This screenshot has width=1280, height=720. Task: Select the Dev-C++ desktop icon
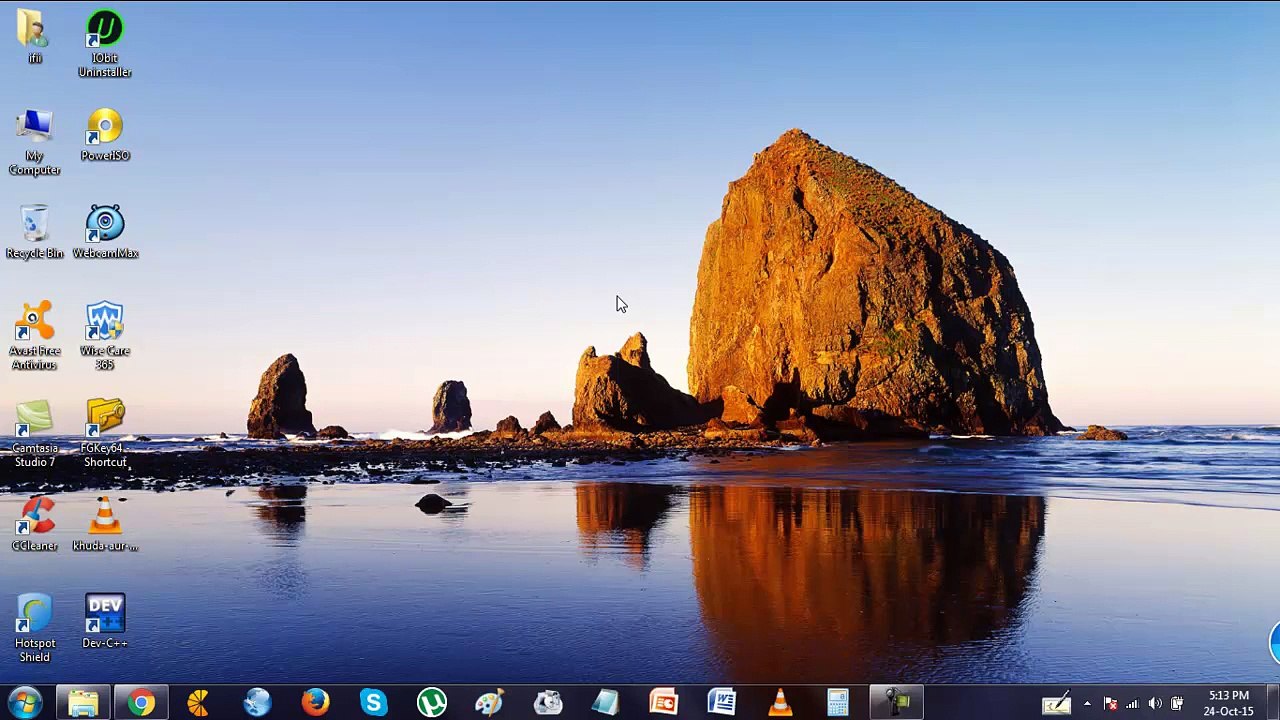tap(105, 622)
